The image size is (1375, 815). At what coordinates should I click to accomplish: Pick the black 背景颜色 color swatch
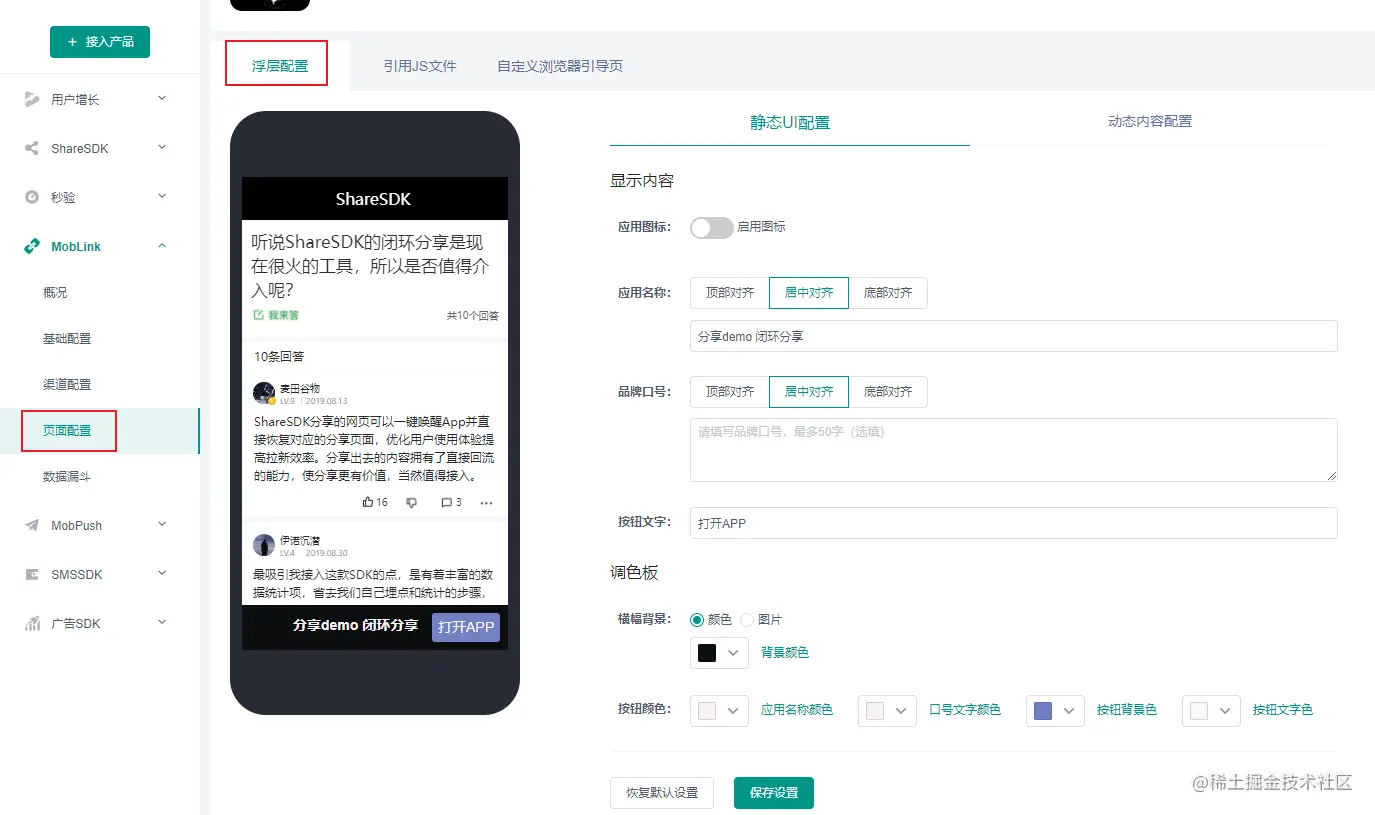click(707, 652)
